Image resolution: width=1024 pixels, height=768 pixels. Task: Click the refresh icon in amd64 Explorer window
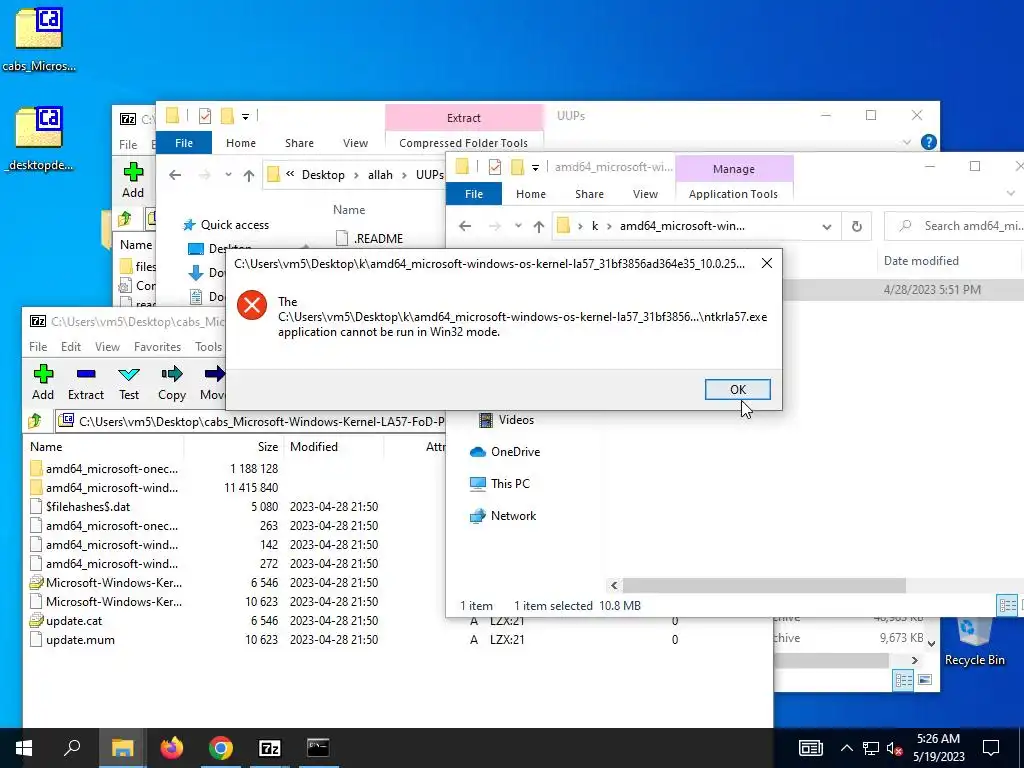coord(857,226)
